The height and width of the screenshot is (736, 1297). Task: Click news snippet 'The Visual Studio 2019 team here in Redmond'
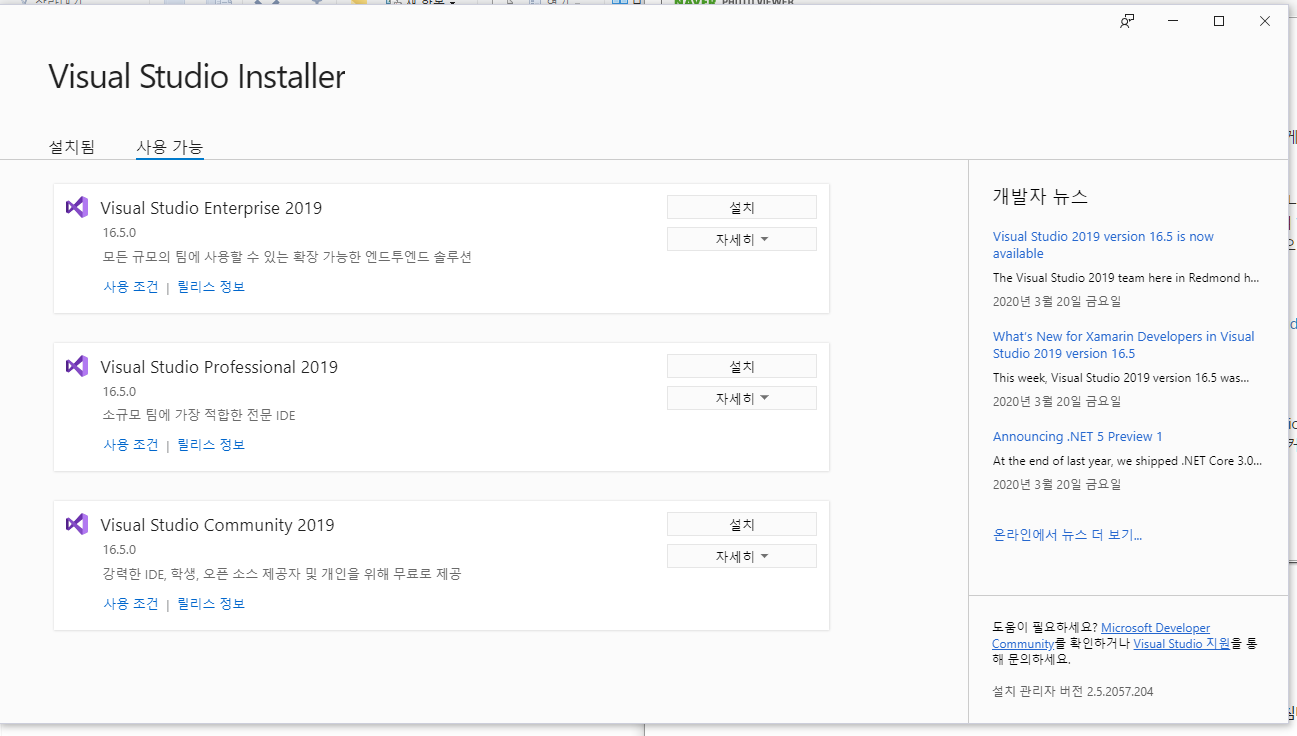point(1126,278)
